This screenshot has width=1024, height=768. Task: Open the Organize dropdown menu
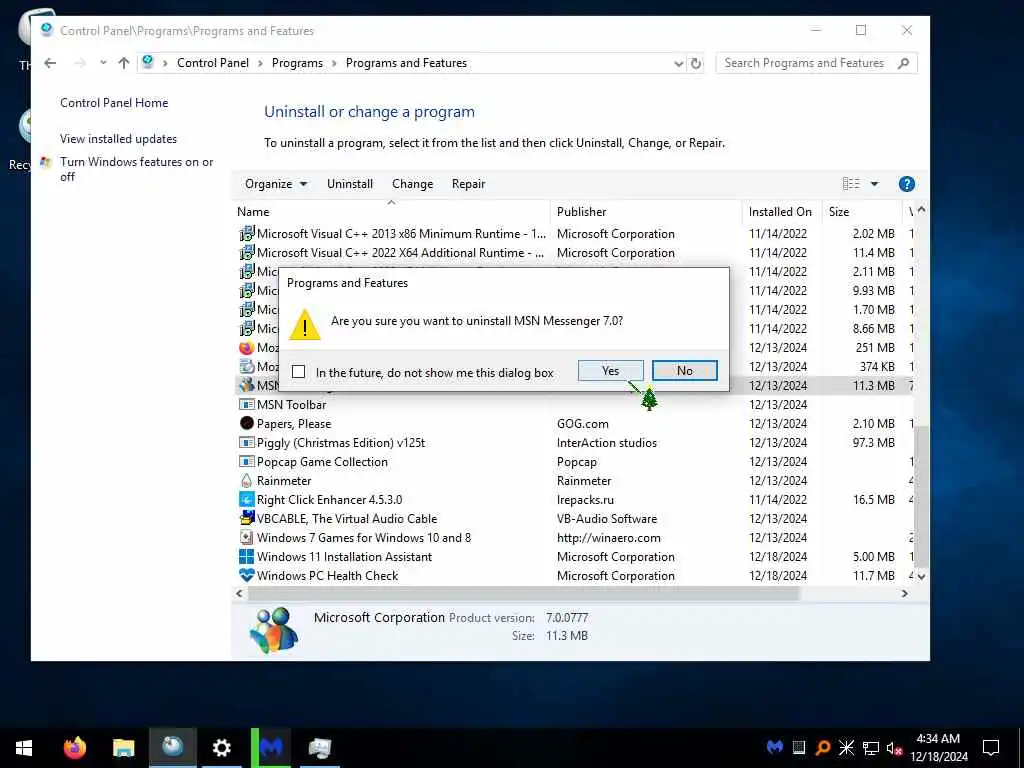click(x=276, y=184)
